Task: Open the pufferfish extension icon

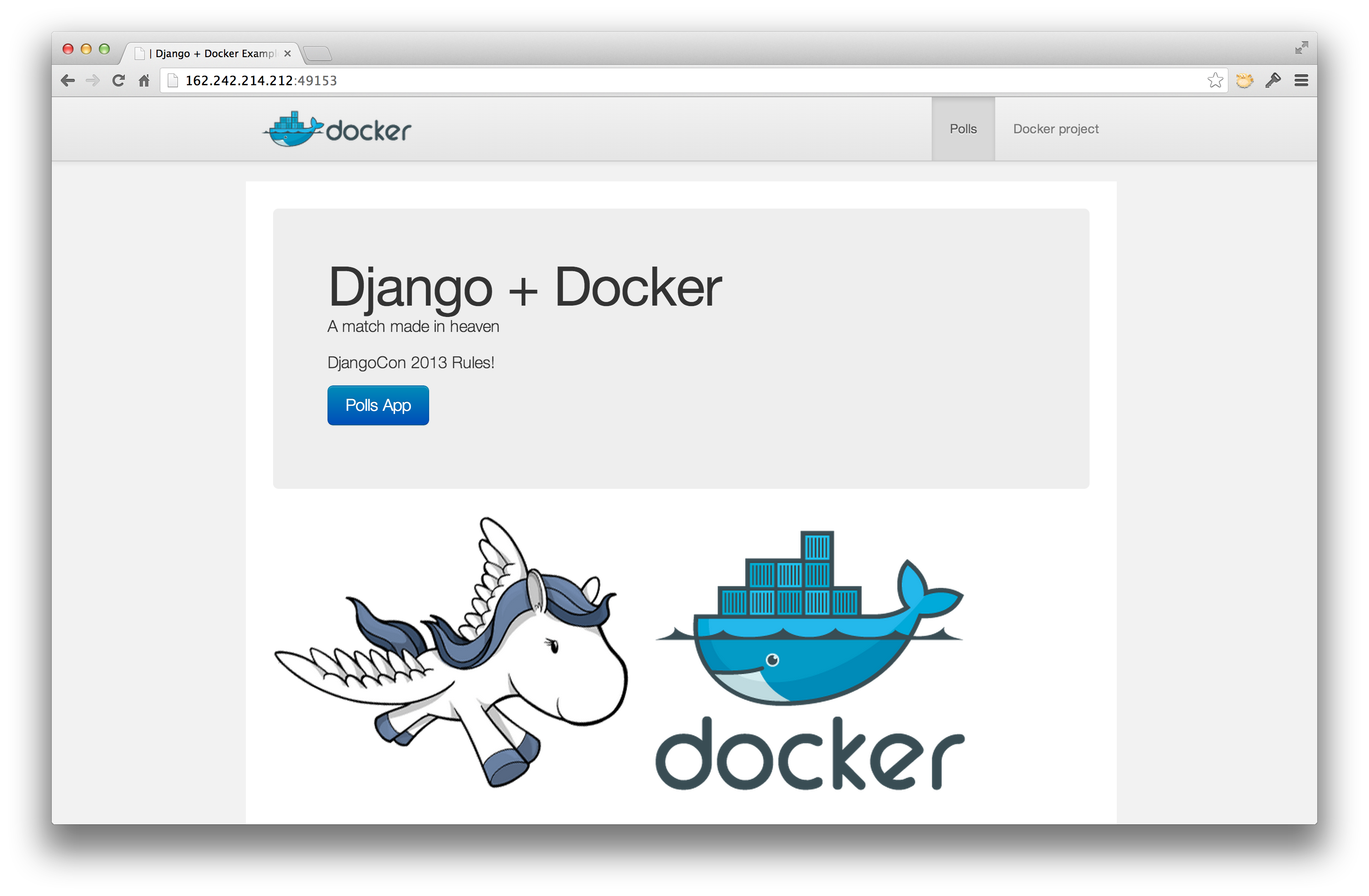Action: [x=1244, y=81]
